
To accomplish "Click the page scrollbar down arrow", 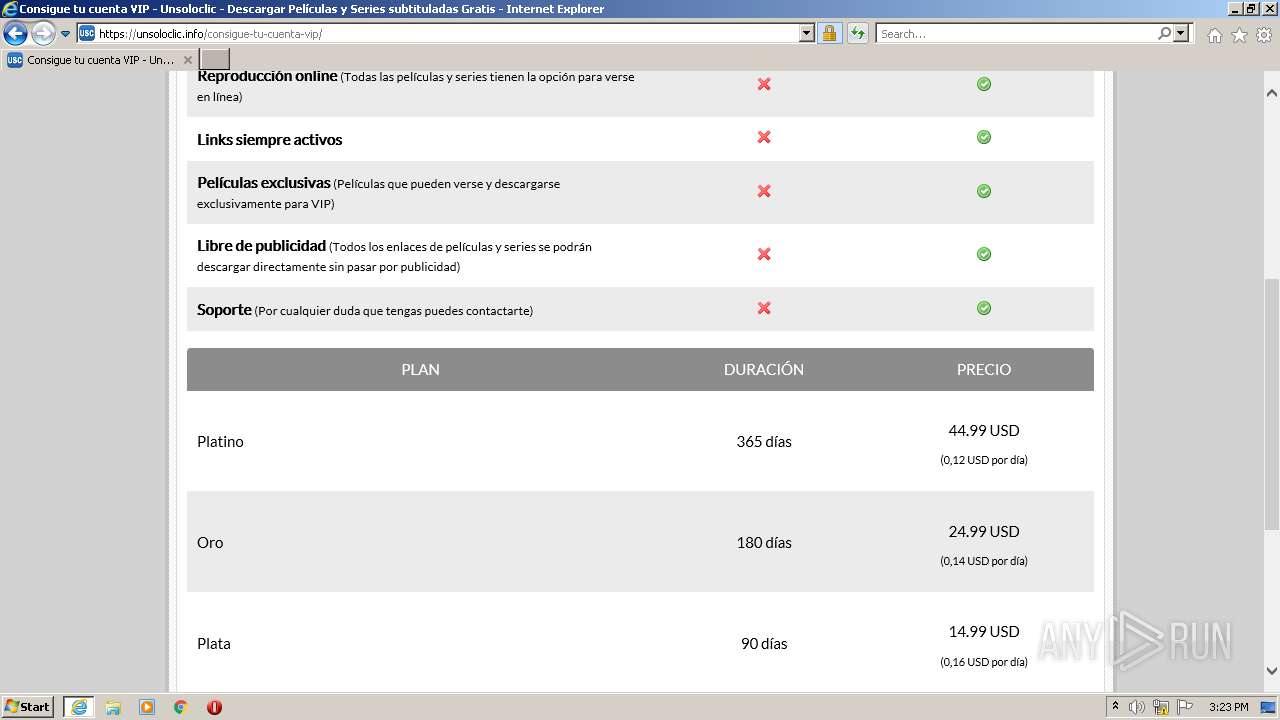I will click(1272, 671).
